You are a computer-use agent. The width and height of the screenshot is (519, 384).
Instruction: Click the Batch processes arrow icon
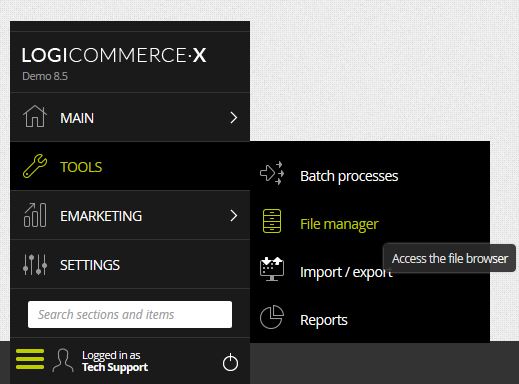[272, 173]
